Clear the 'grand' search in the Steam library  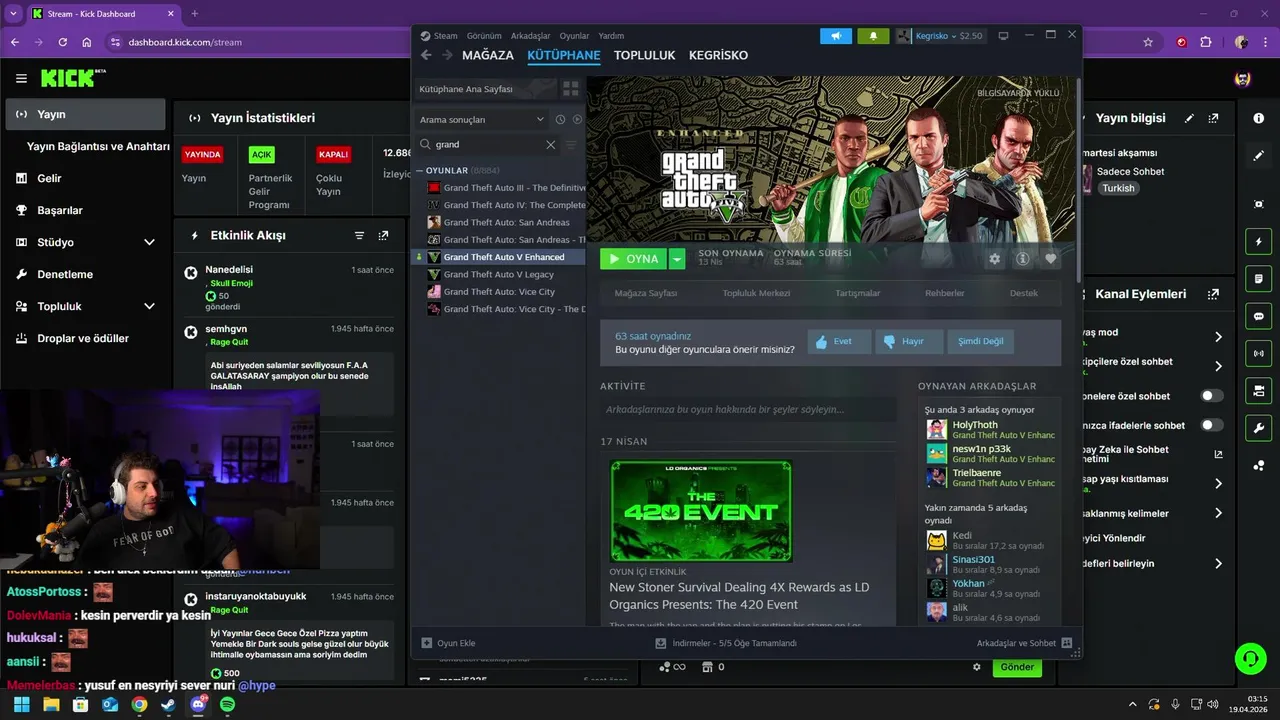(550, 144)
